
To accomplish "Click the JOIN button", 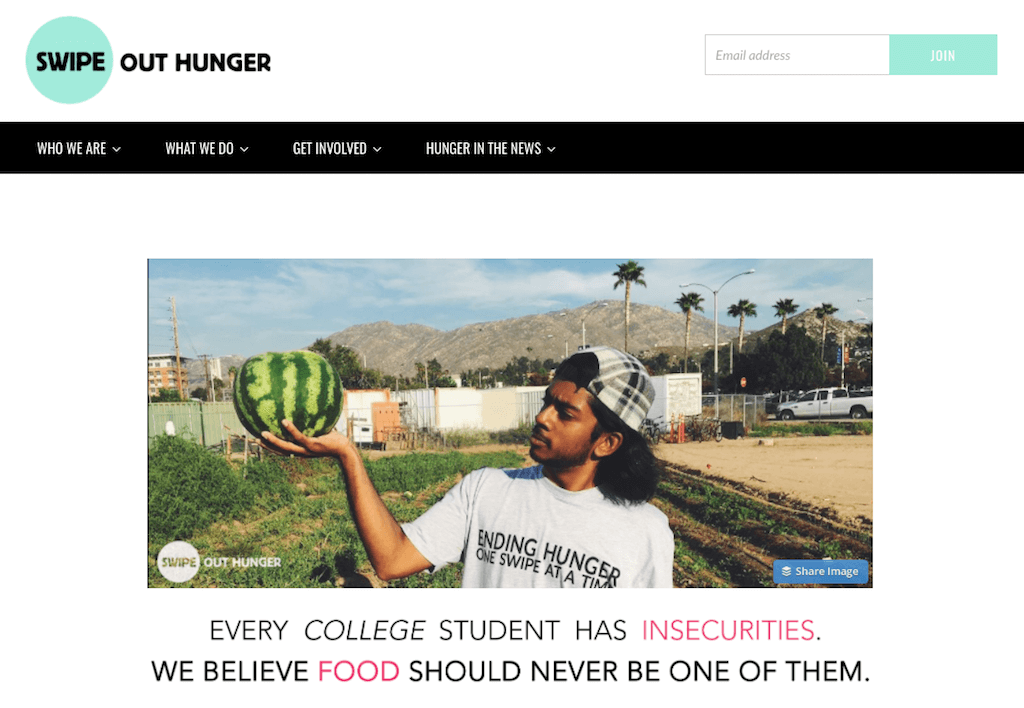I will click(942, 55).
